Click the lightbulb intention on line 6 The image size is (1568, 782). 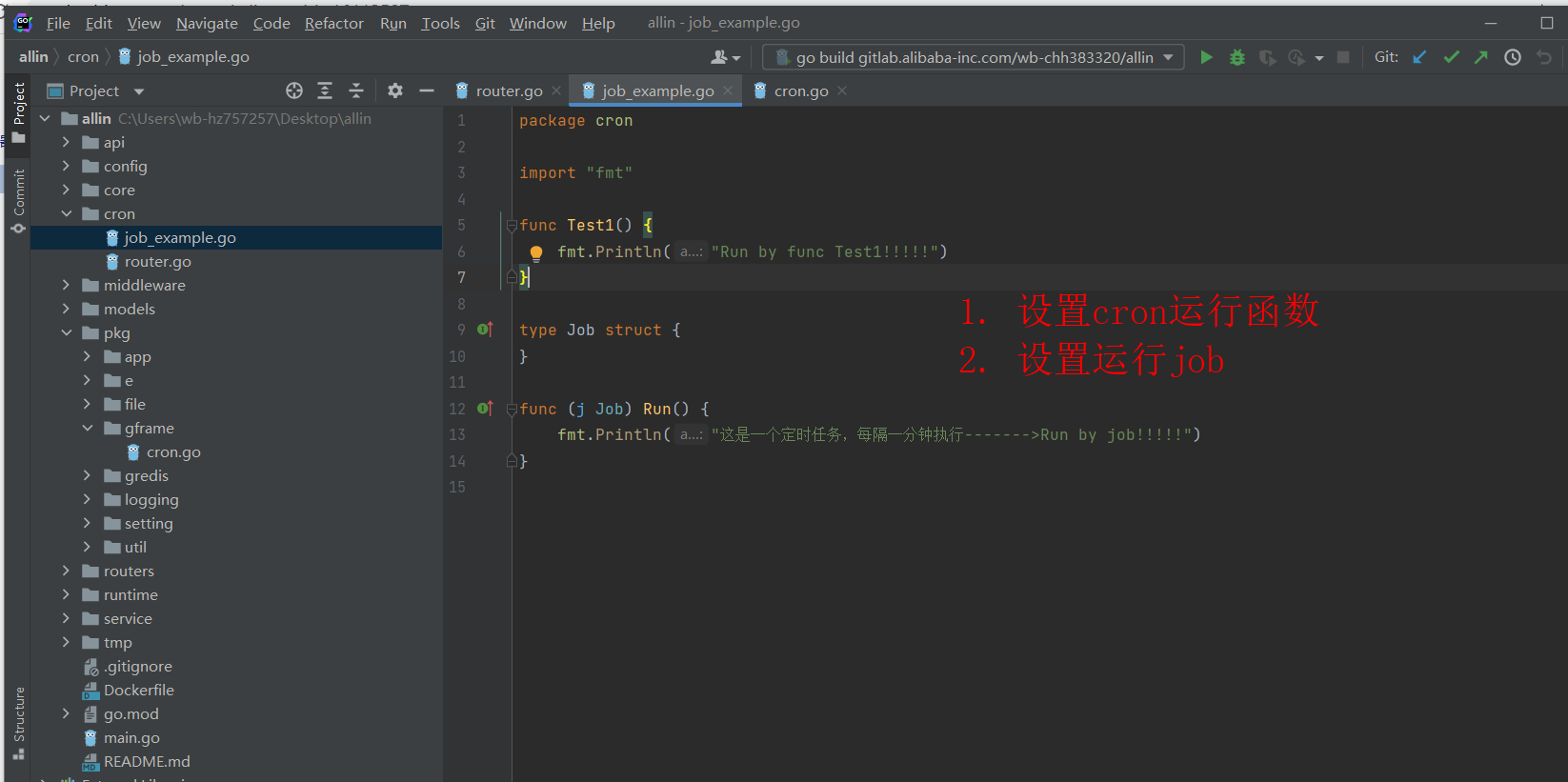[x=536, y=252]
